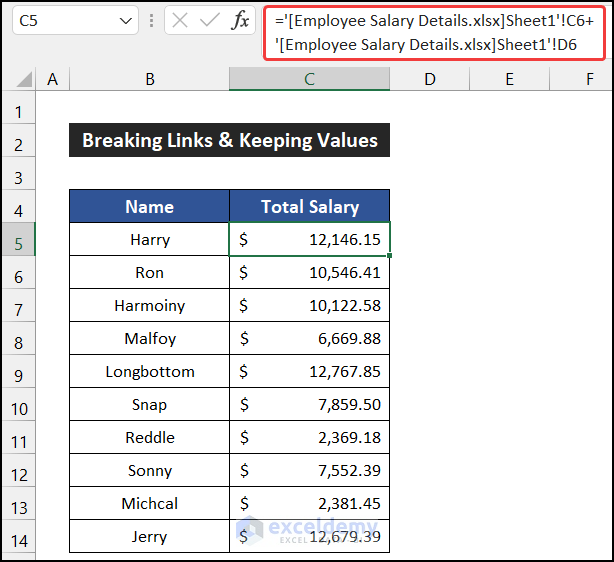This screenshot has height=562, width=614.
Task: Select row 10 header
Action: 19,405
